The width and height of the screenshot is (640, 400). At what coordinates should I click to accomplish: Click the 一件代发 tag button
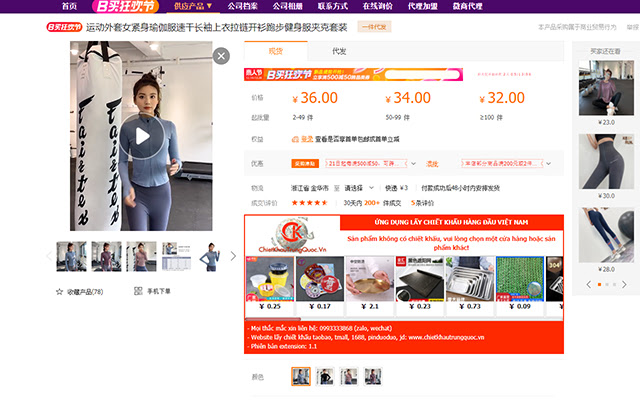click(x=374, y=27)
